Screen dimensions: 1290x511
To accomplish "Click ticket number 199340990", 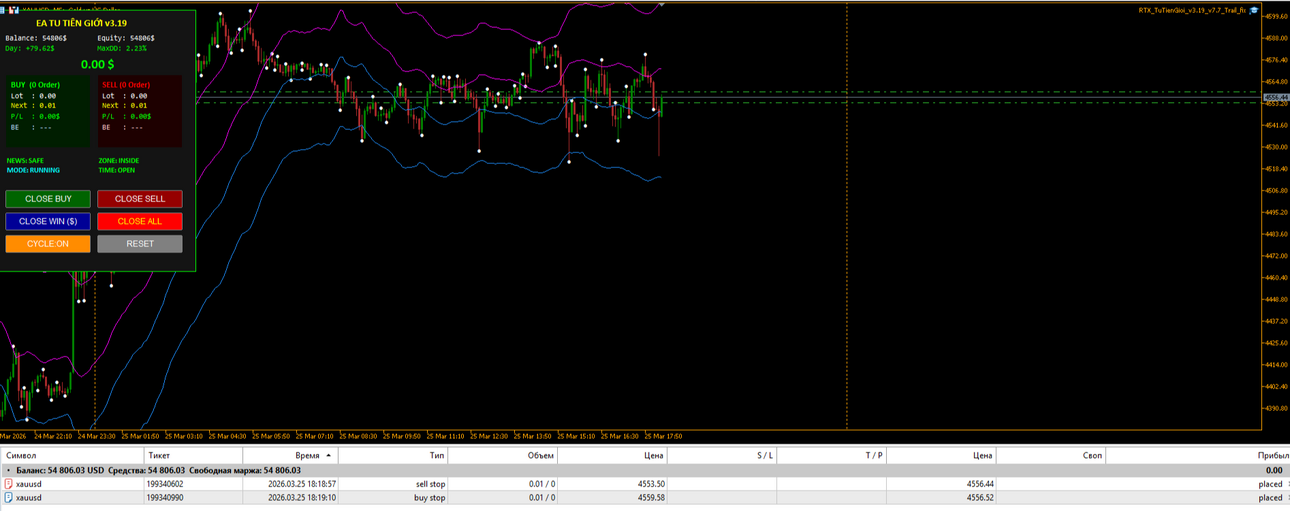I will 165,497.
